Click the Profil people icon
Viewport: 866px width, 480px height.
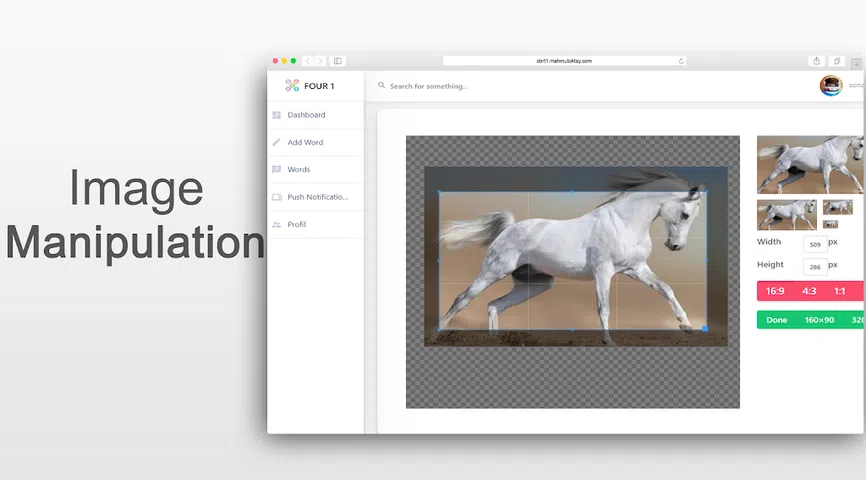277,225
